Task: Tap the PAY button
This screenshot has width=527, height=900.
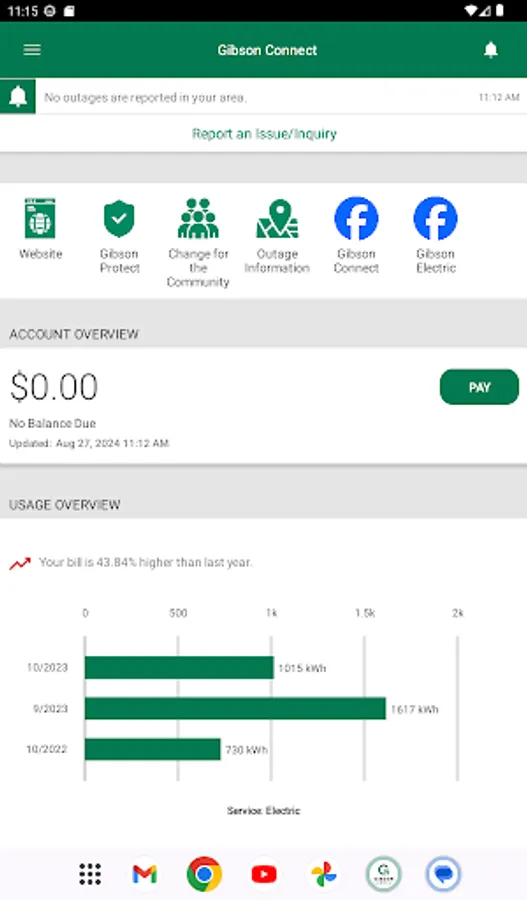Action: coord(479,387)
